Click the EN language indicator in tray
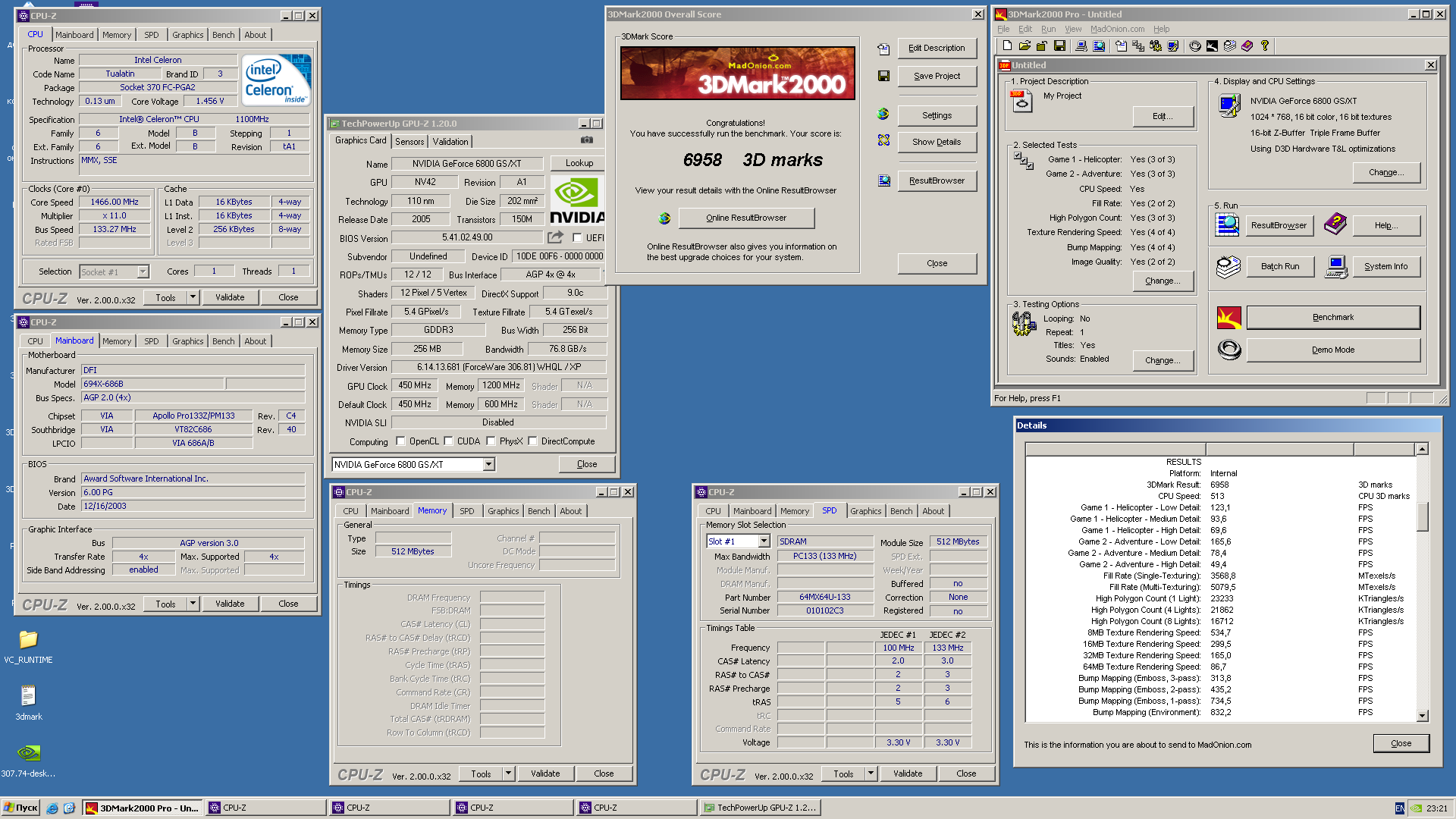The image size is (1456, 819). pos(1399,808)
